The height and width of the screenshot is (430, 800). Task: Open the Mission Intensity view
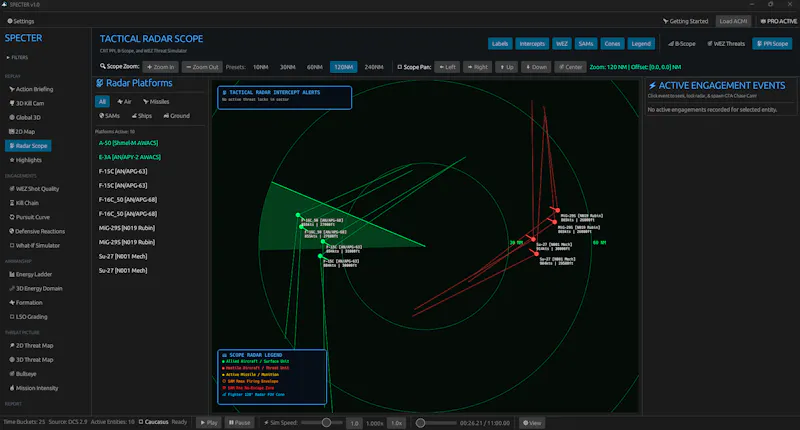pos(34,388)
